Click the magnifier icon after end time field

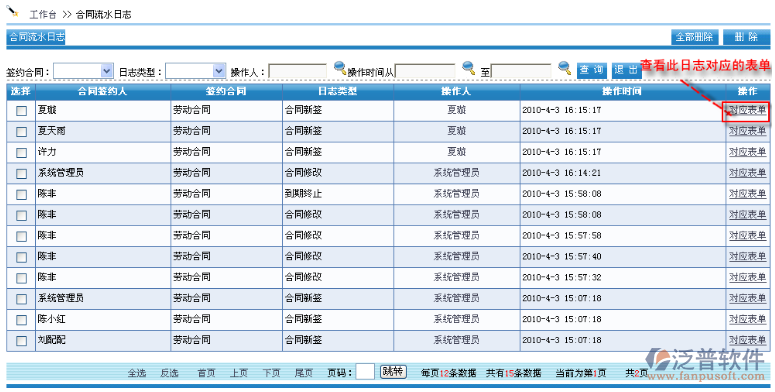pyautogui.click(x=564, y=67)
